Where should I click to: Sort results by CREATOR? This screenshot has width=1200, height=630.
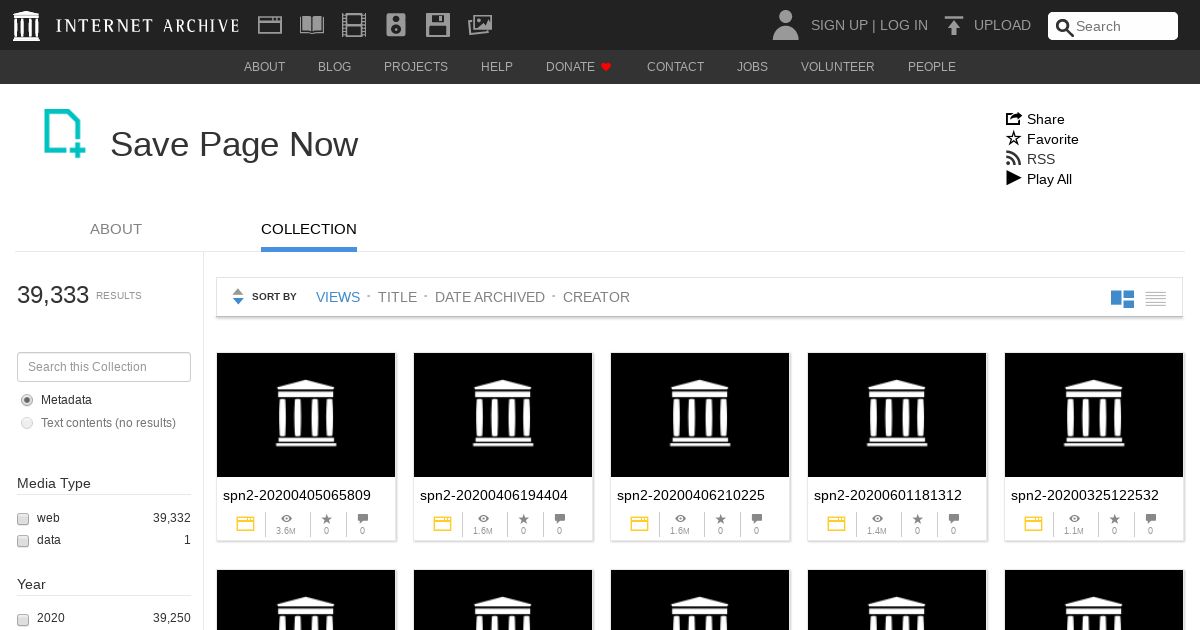click(x=596, y=297)
